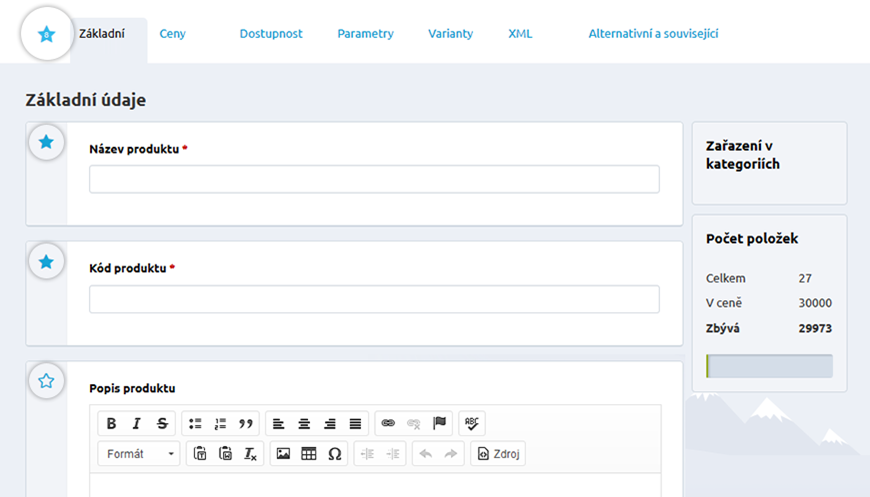Paste from Word icon

[x=225, y=454]
